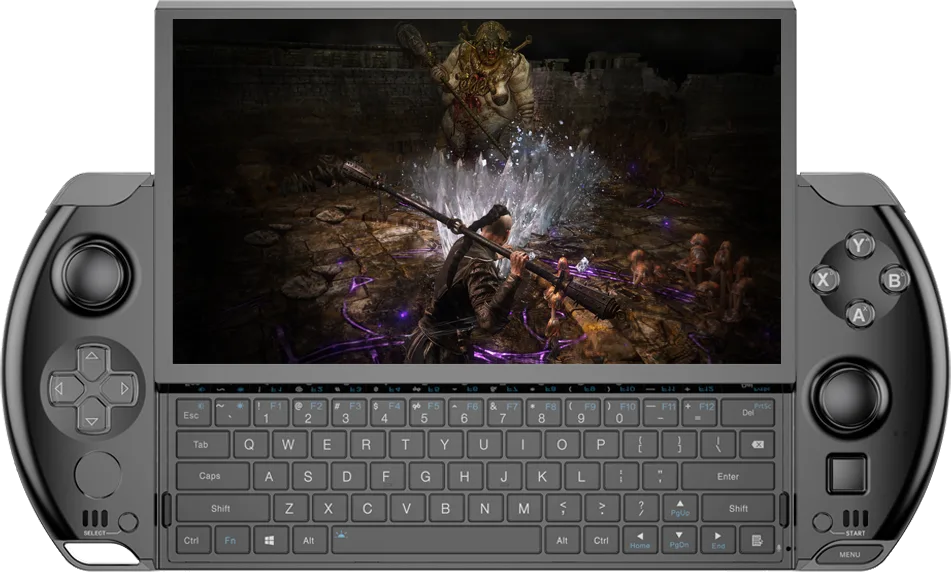
Task: Tap the small round START button
Action: 822,522
